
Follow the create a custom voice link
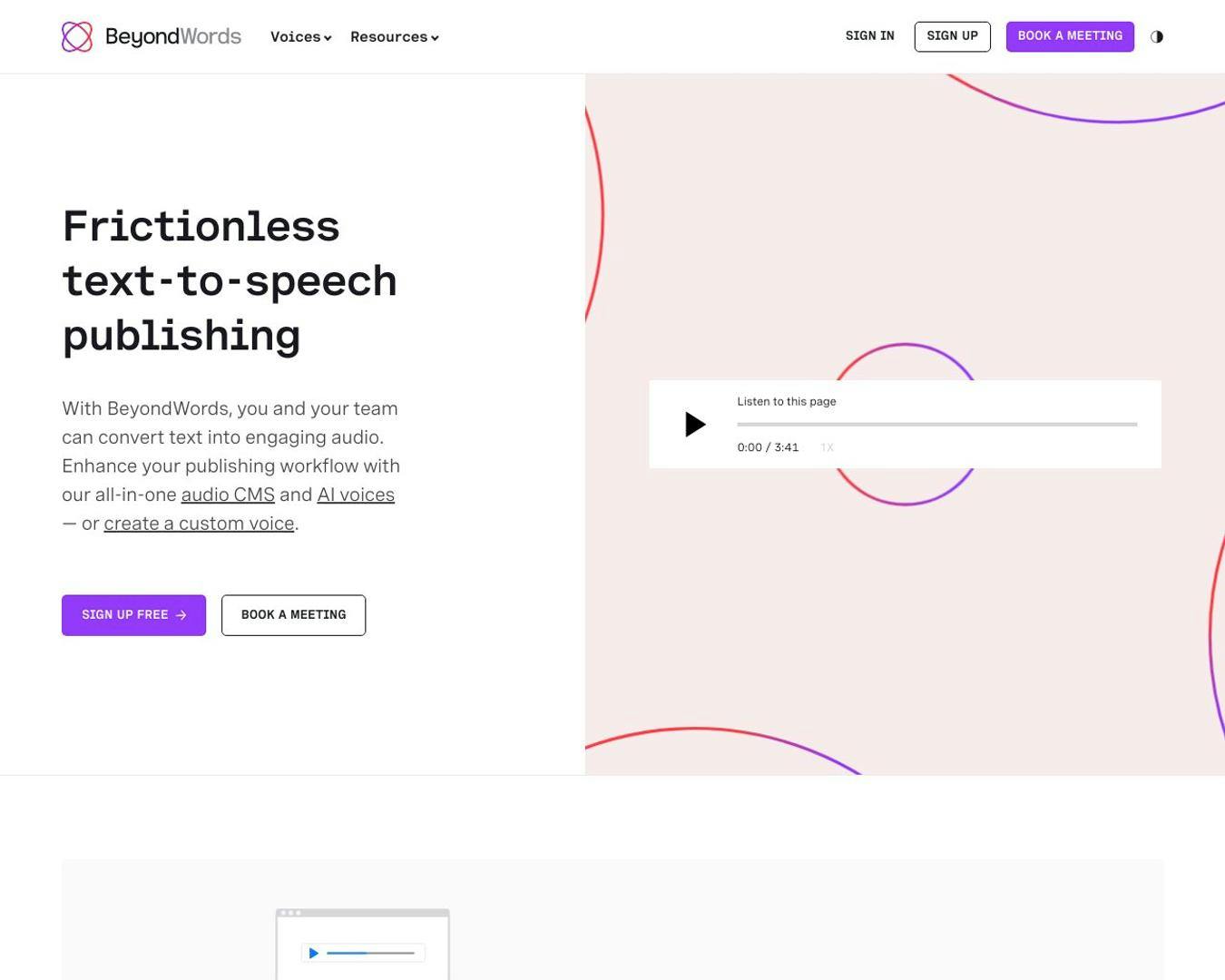[x=199, y=524]
